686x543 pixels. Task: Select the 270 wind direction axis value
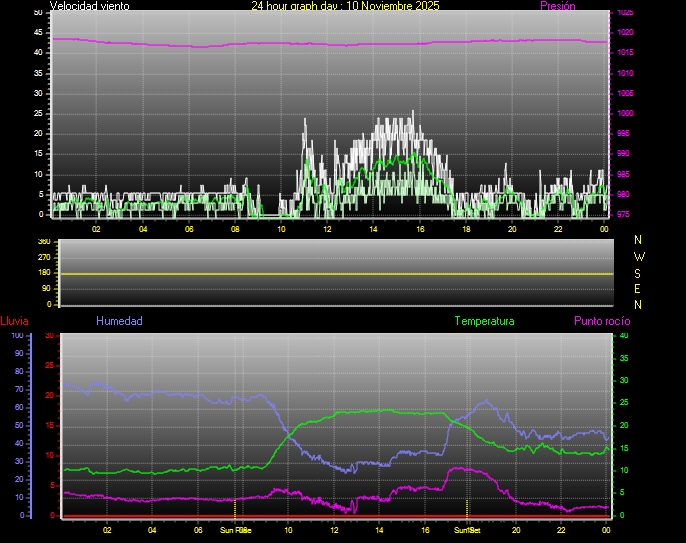click(43, 257)
